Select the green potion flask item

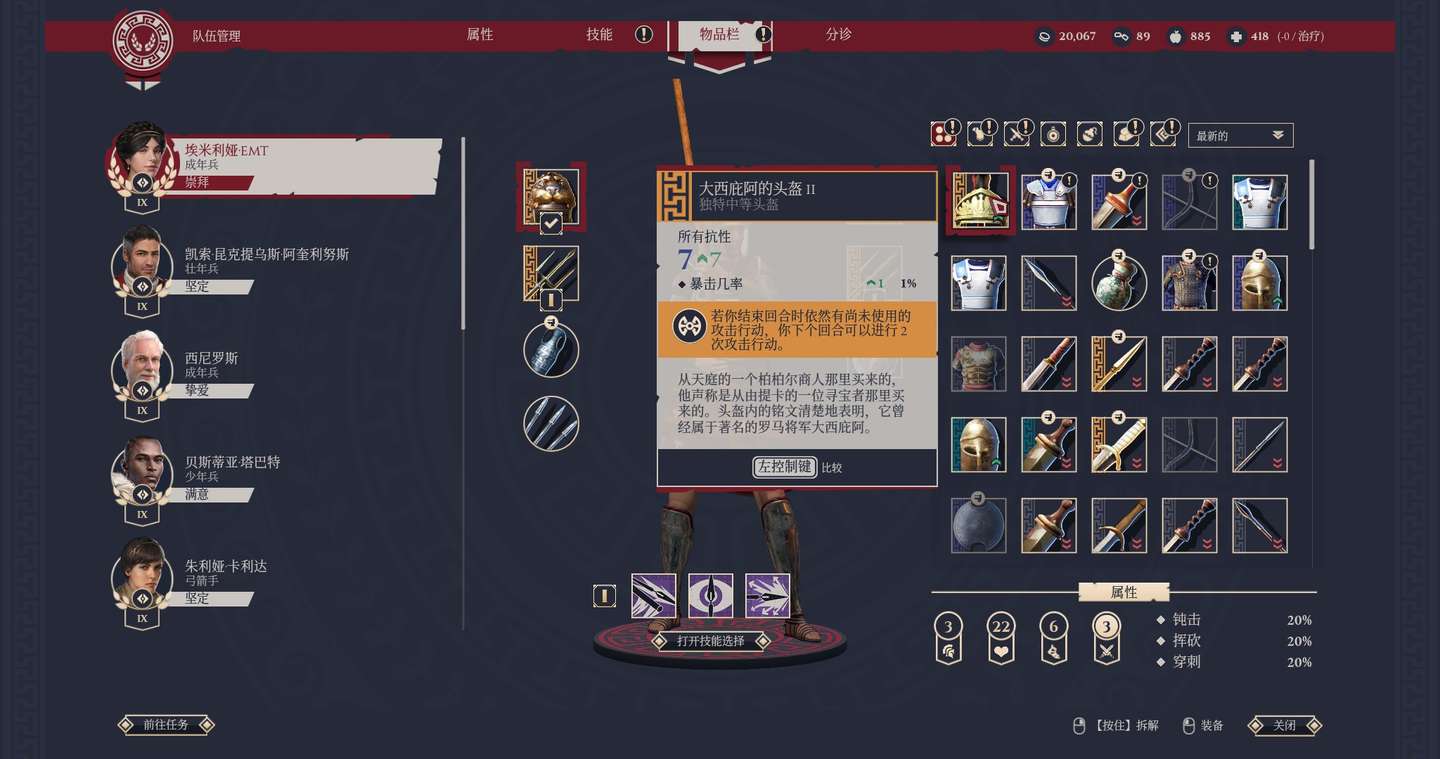pos(1118,283)
